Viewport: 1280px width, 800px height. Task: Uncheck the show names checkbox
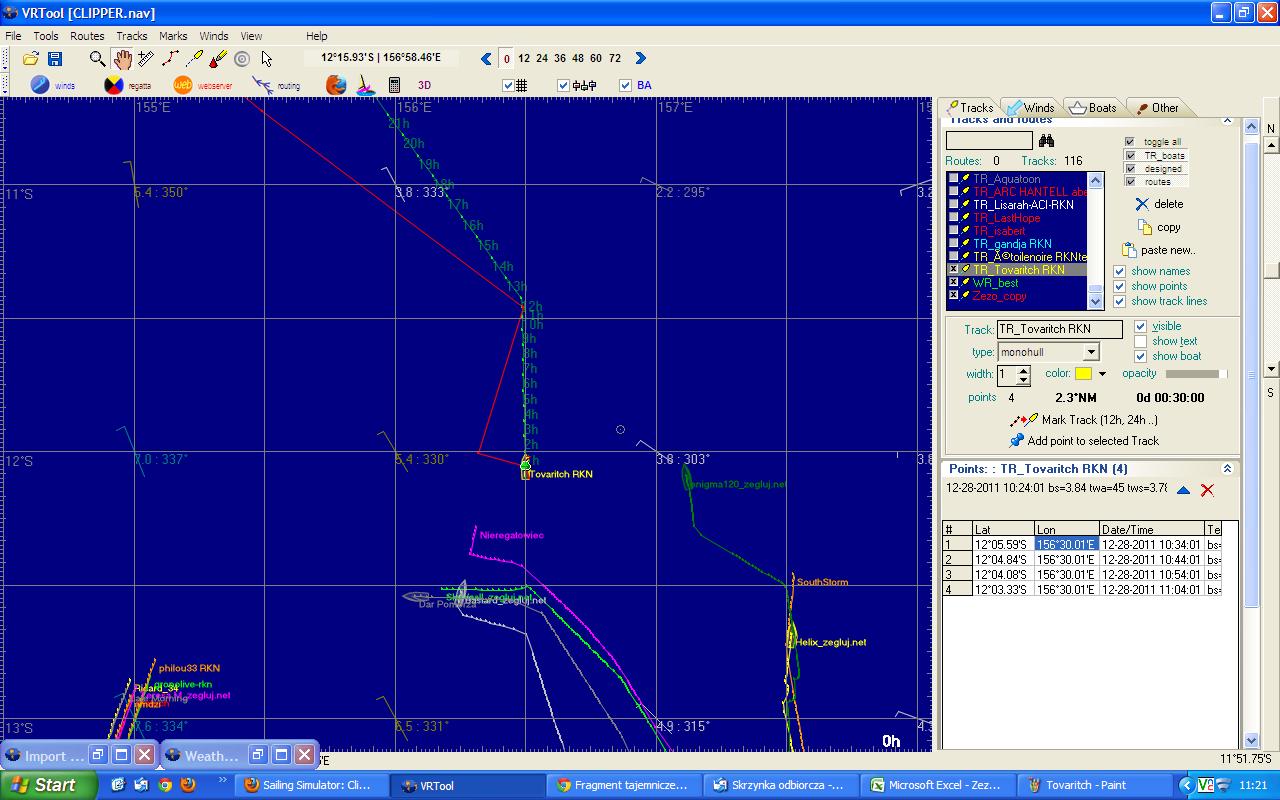point(1120,271)
